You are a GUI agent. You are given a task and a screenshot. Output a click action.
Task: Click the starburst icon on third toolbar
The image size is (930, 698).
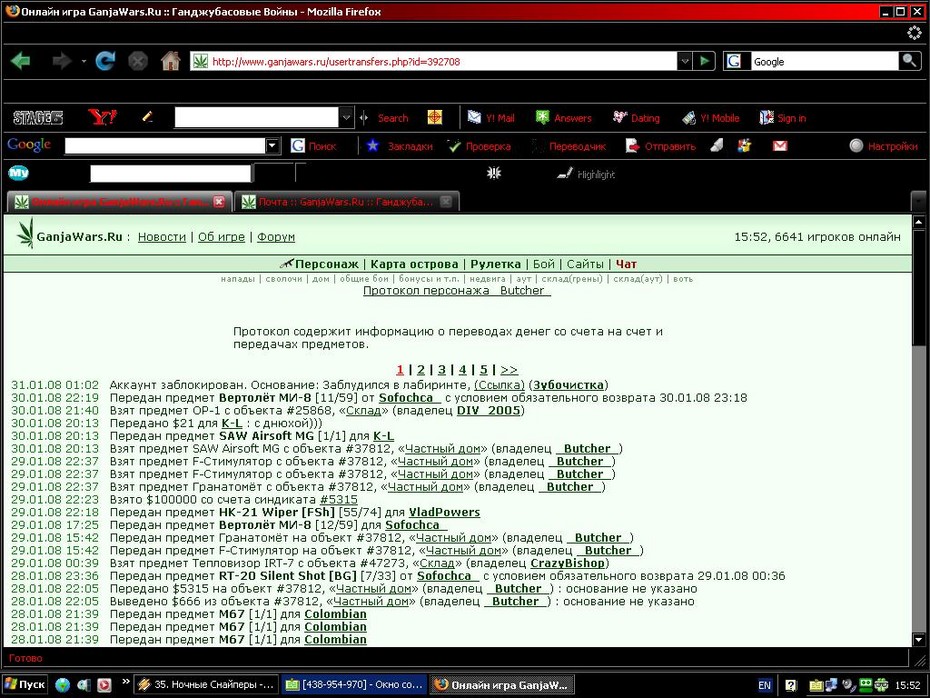(494, 173)
